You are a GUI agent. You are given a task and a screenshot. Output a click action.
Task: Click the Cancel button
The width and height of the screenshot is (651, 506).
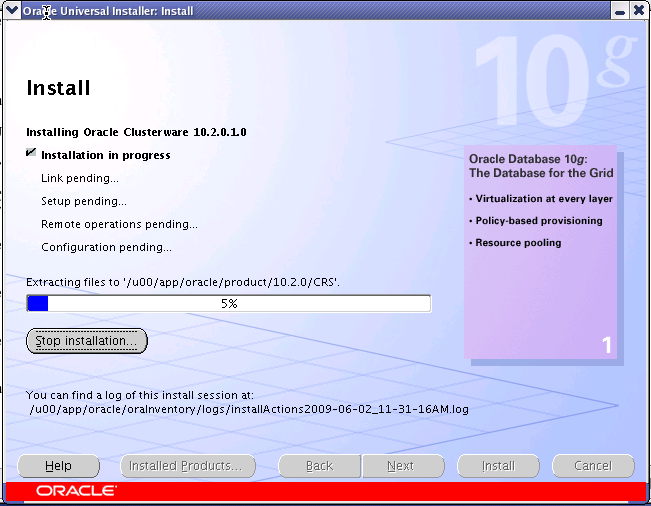pyautogui.click(x=593, y=466)
